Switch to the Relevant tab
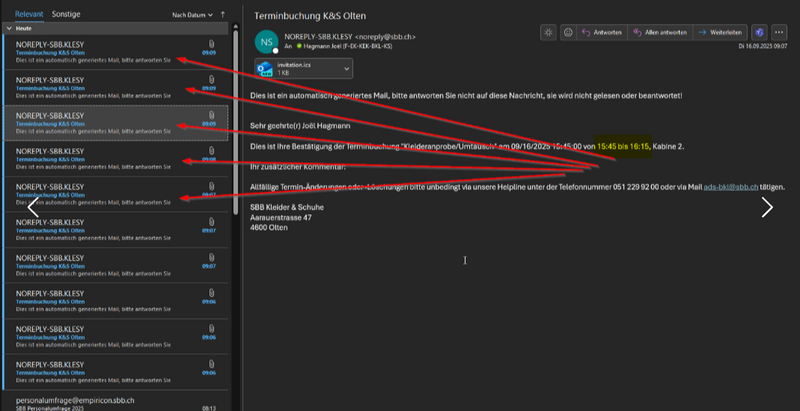Image resolution: width=800 pixels, height=411 pixels. pos(28,15)
